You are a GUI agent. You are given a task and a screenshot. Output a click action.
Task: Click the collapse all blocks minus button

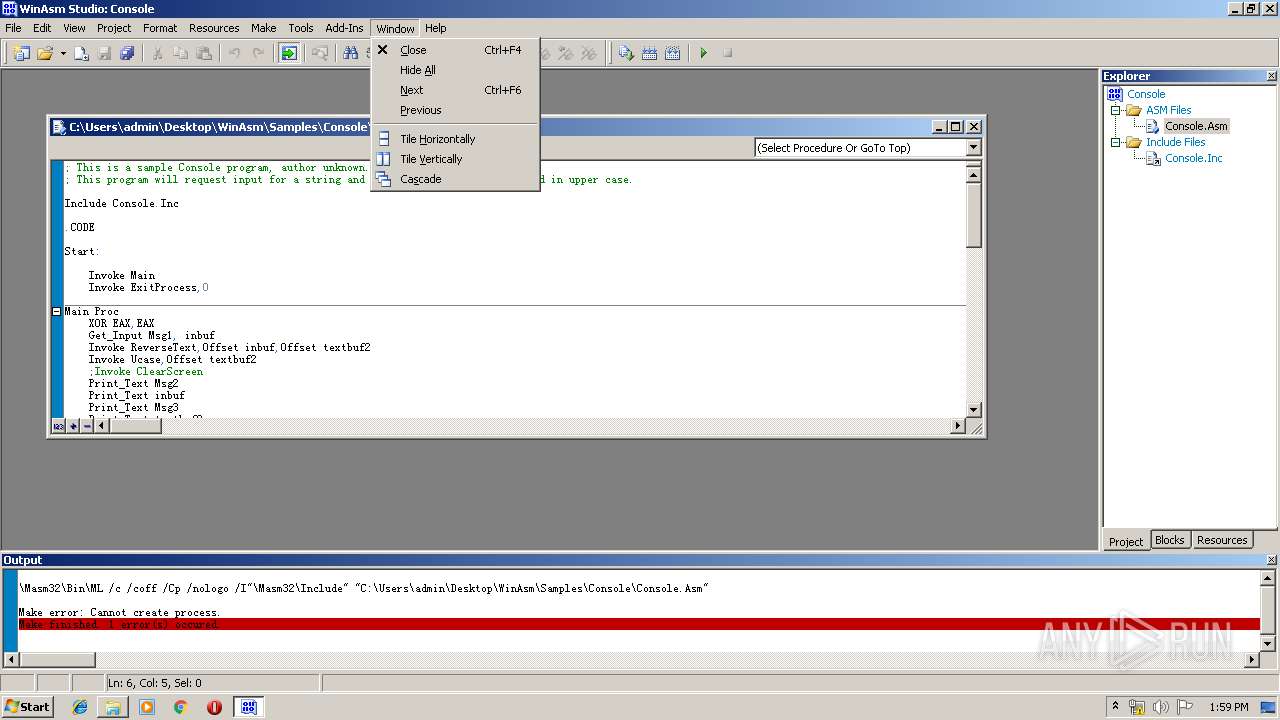87,427
